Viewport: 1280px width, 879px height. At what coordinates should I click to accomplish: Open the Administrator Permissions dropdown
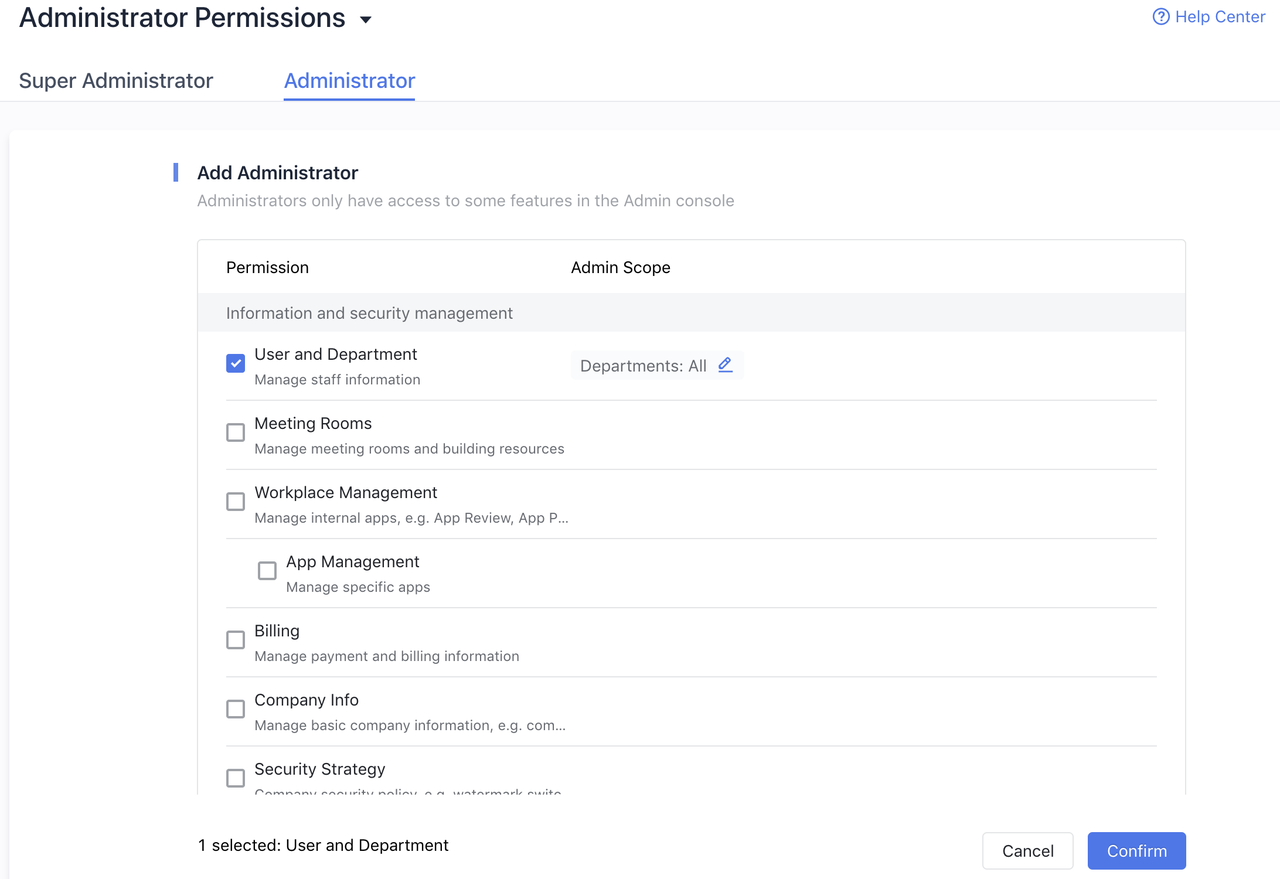[x=365, y=18]
